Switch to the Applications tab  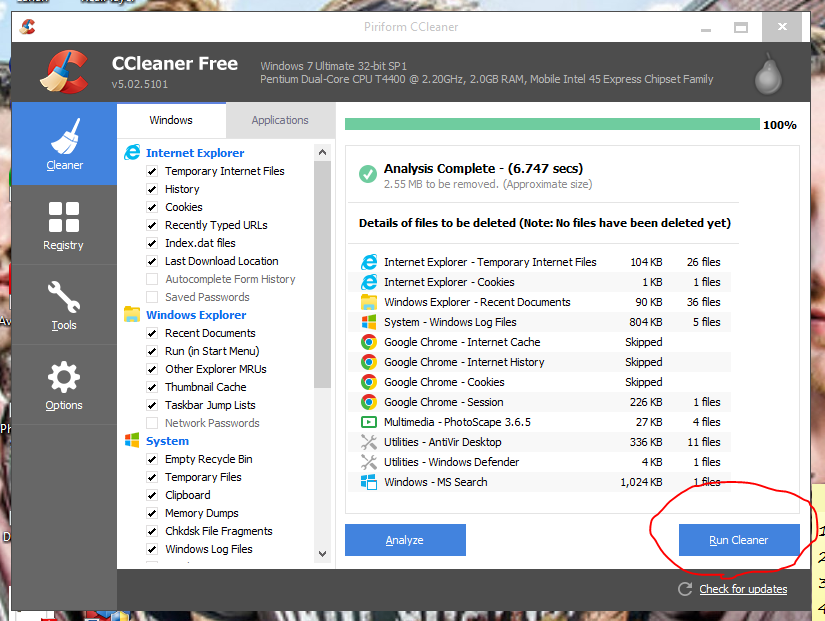pos(280,120)
